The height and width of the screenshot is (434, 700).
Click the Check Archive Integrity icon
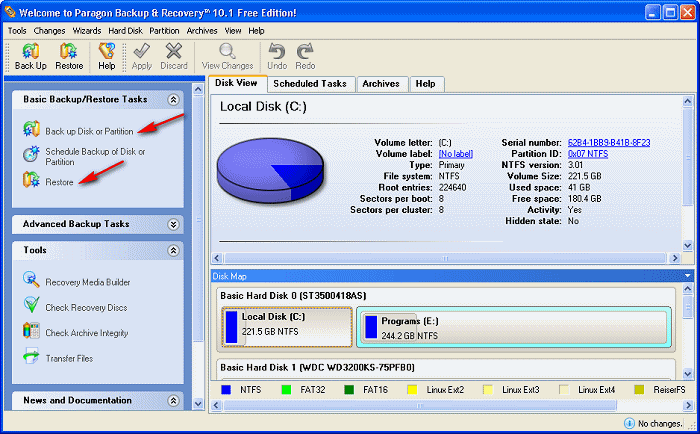(31, 330)
